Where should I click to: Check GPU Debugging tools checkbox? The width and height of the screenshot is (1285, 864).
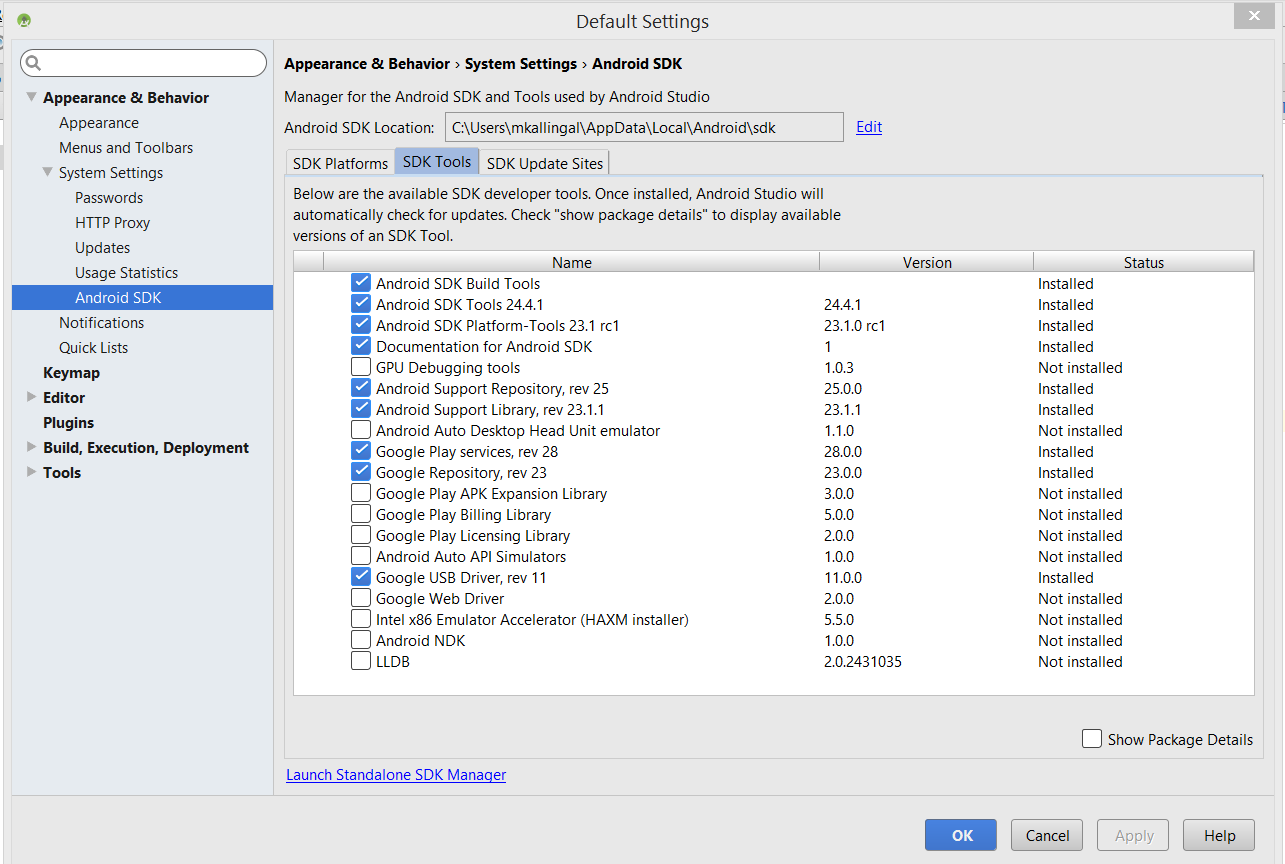click(361, 367)
